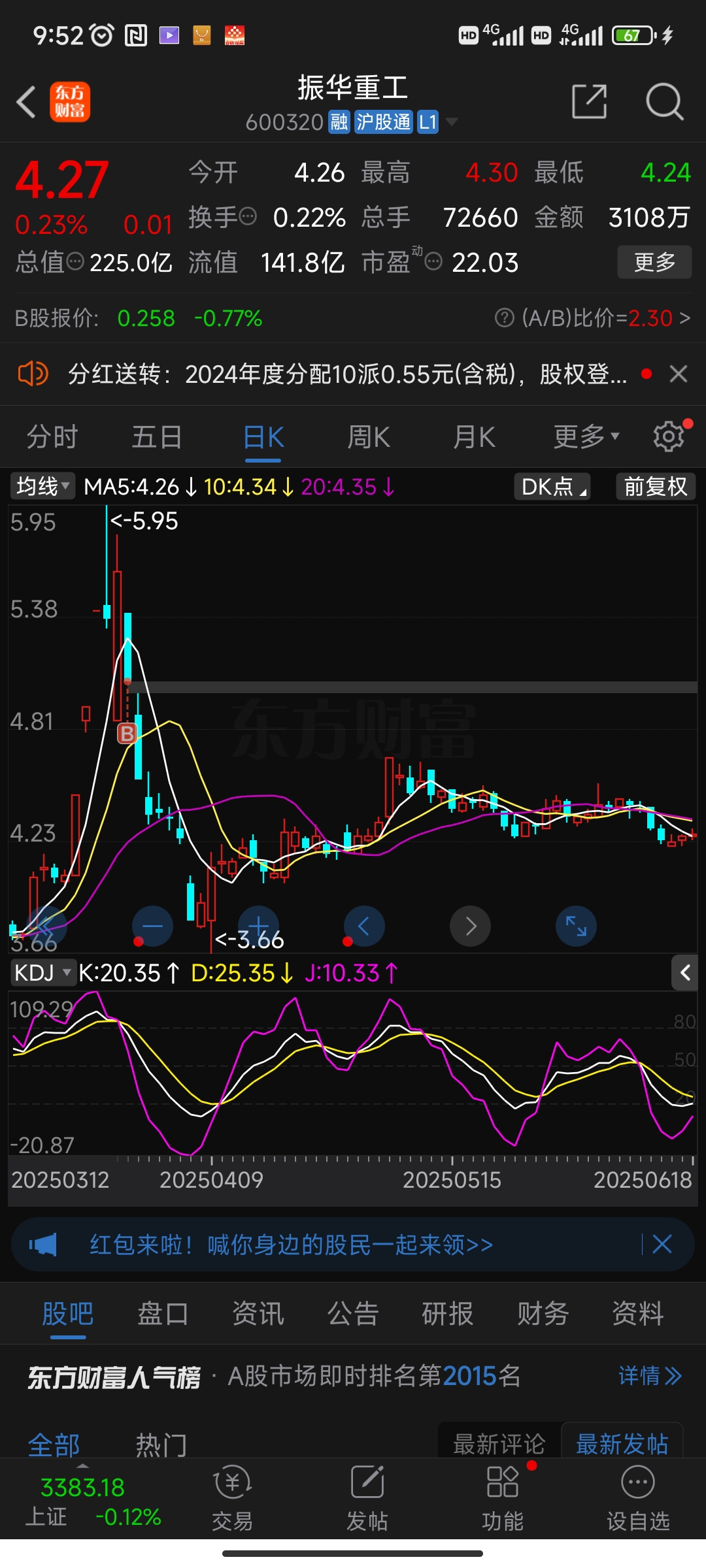Open 发帖 post composer icon
The image size is (706, 1568).
coord(367,1497)
